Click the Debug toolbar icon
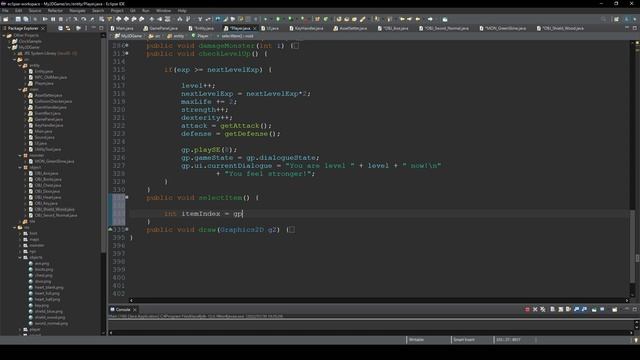Screen dimensions: 640x360 266,19
